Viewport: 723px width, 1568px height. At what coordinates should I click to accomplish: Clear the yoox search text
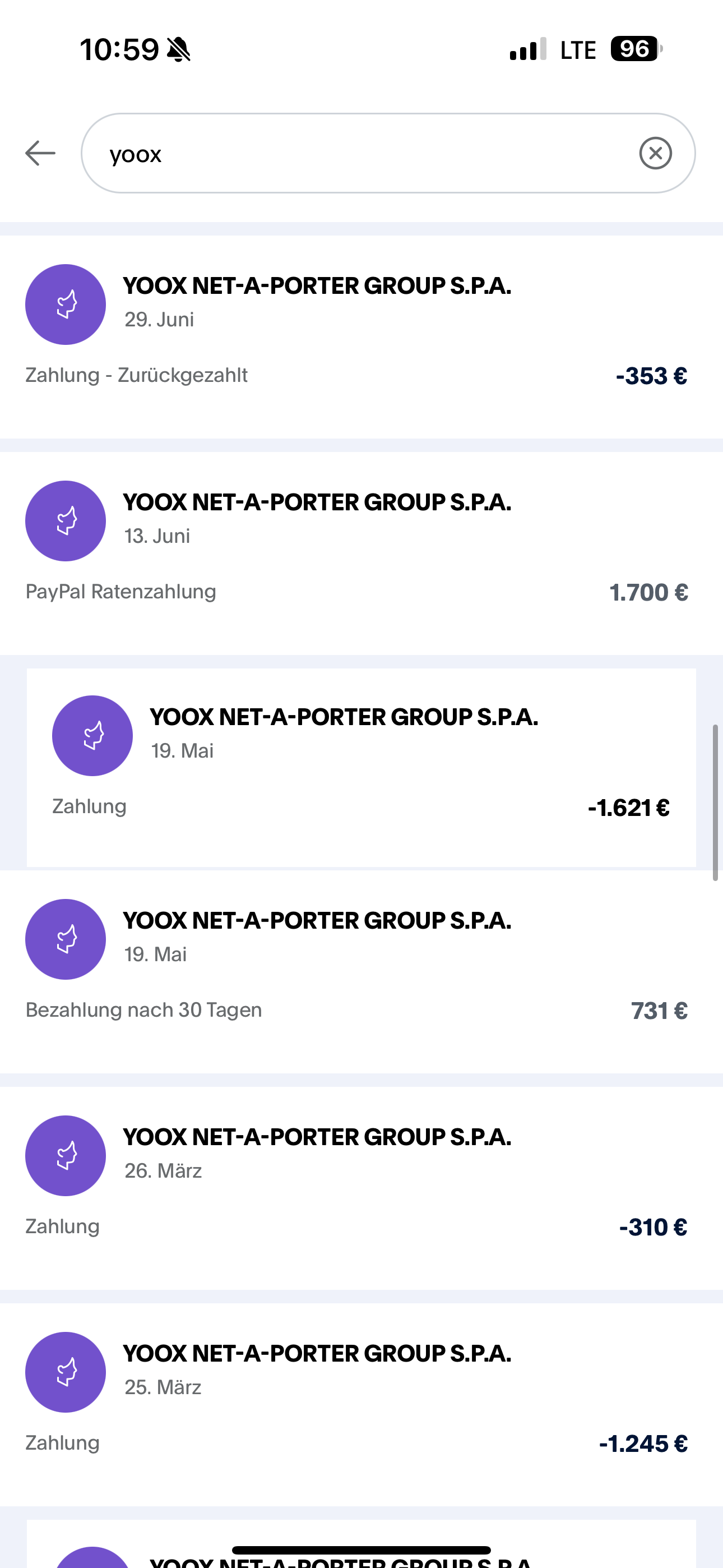coord(655,153)
